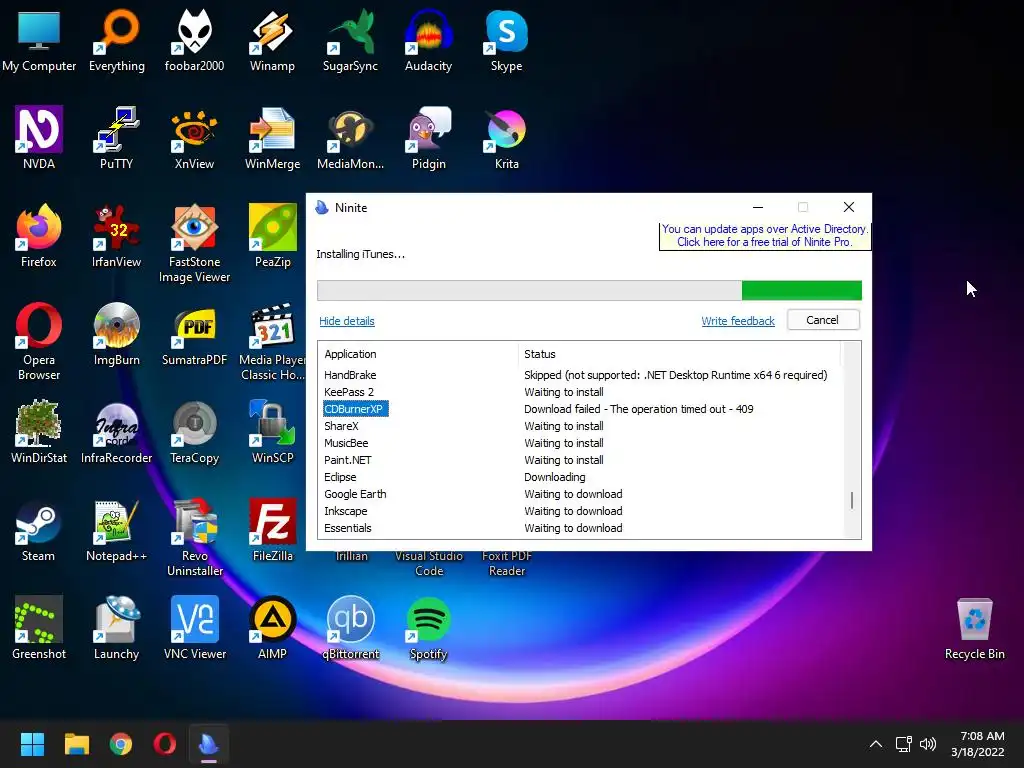Select the Eclipse application row
Viewport: 1024px width, 768px height.
582,477
